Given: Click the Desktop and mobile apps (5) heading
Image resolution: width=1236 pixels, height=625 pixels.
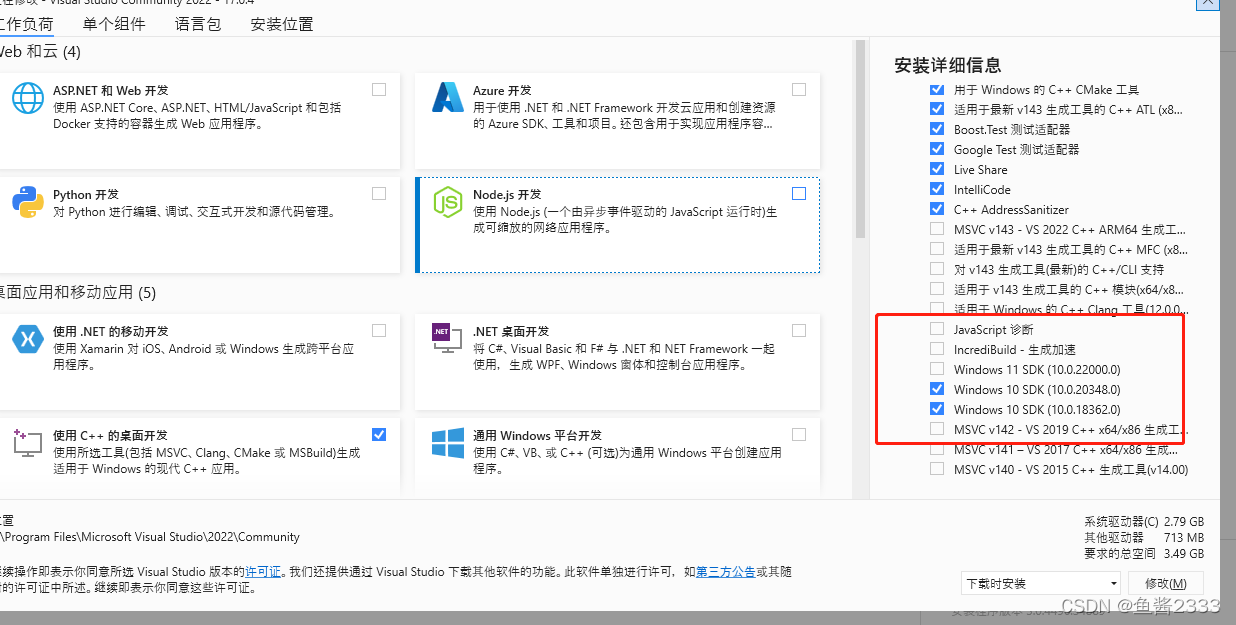Looking at the screenshot, I should pyautogui.click(x=78, y=293).
